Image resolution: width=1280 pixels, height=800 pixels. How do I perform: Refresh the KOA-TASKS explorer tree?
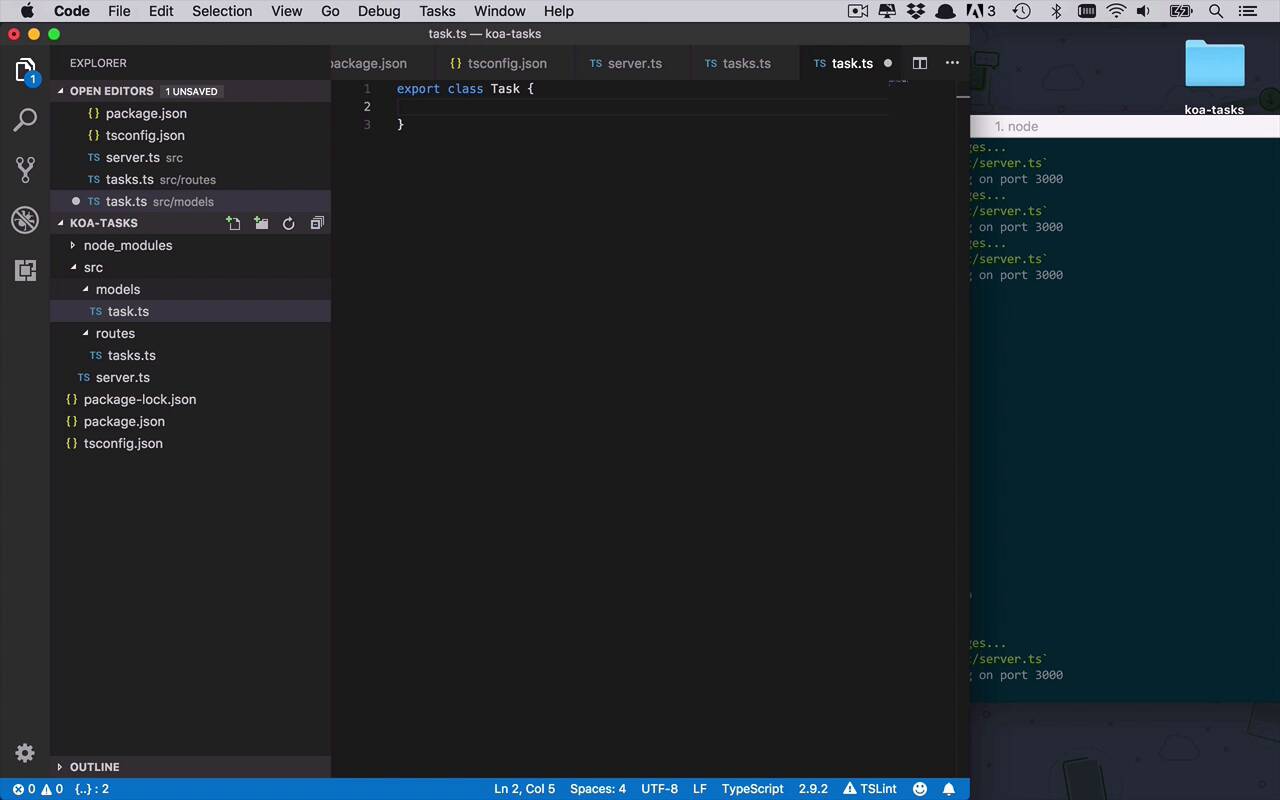(x=289, y=223)
